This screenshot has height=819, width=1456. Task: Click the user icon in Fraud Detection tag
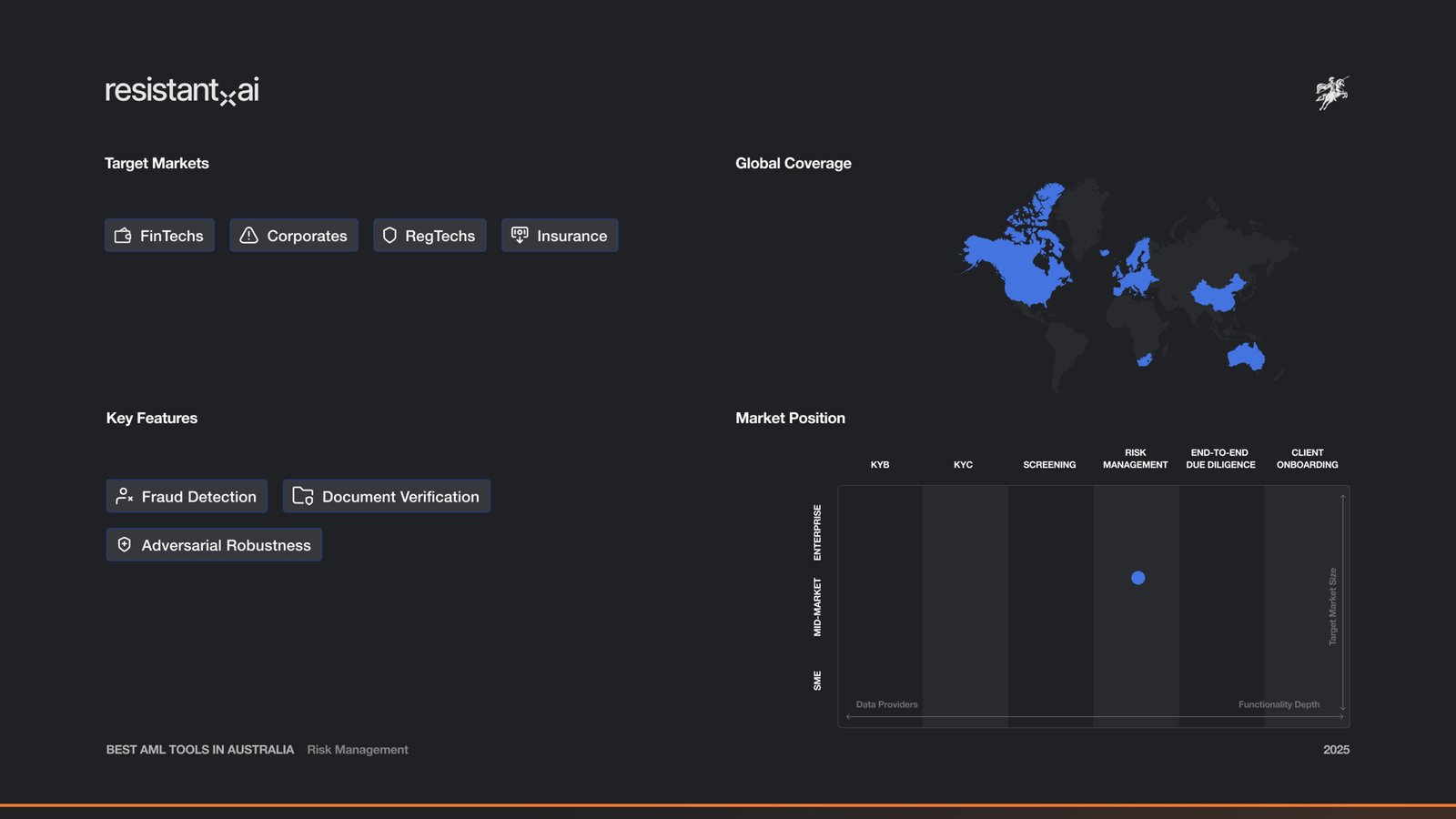tap(125, 496)
